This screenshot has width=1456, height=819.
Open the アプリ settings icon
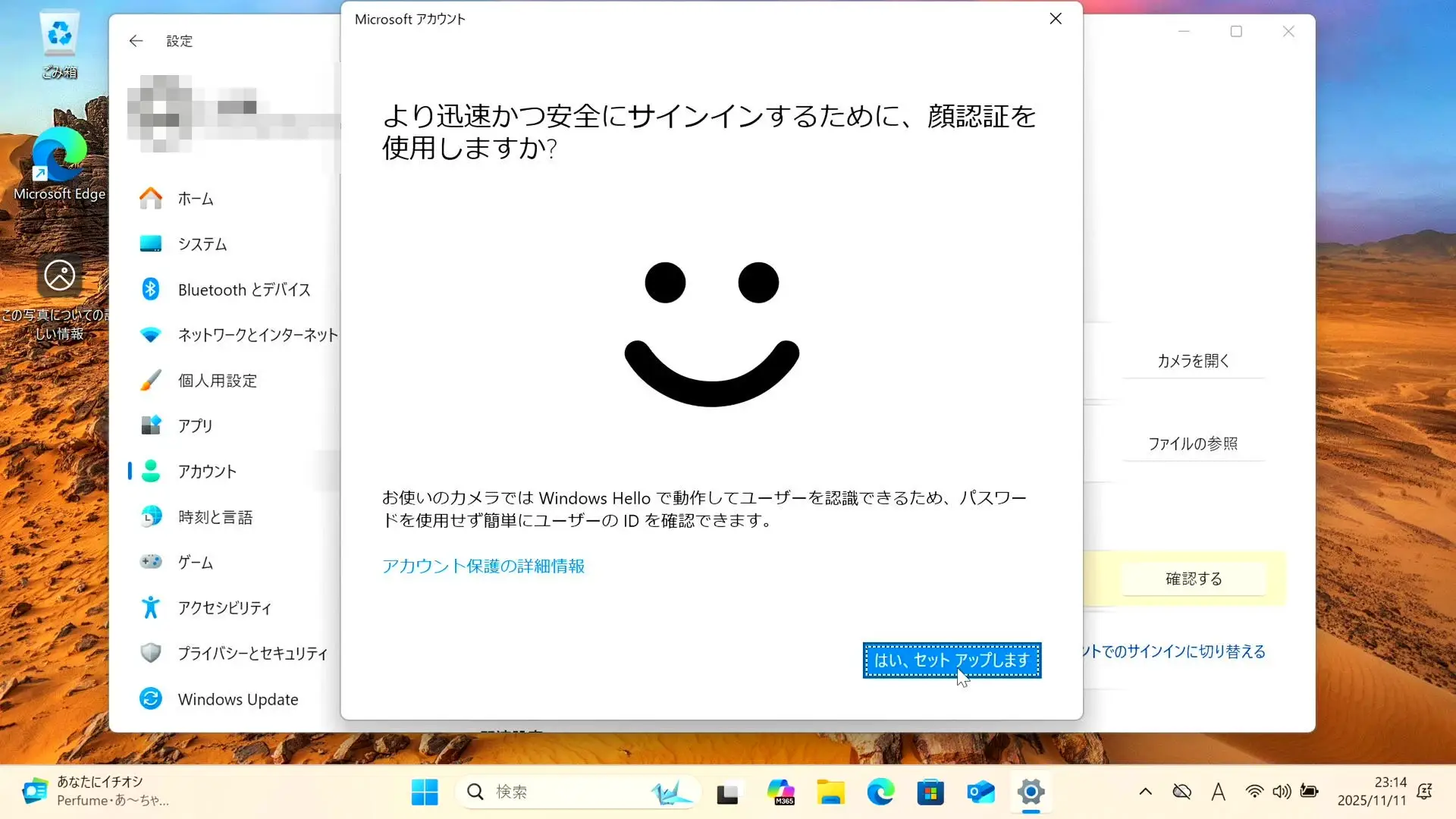click(x=150, y=425)
